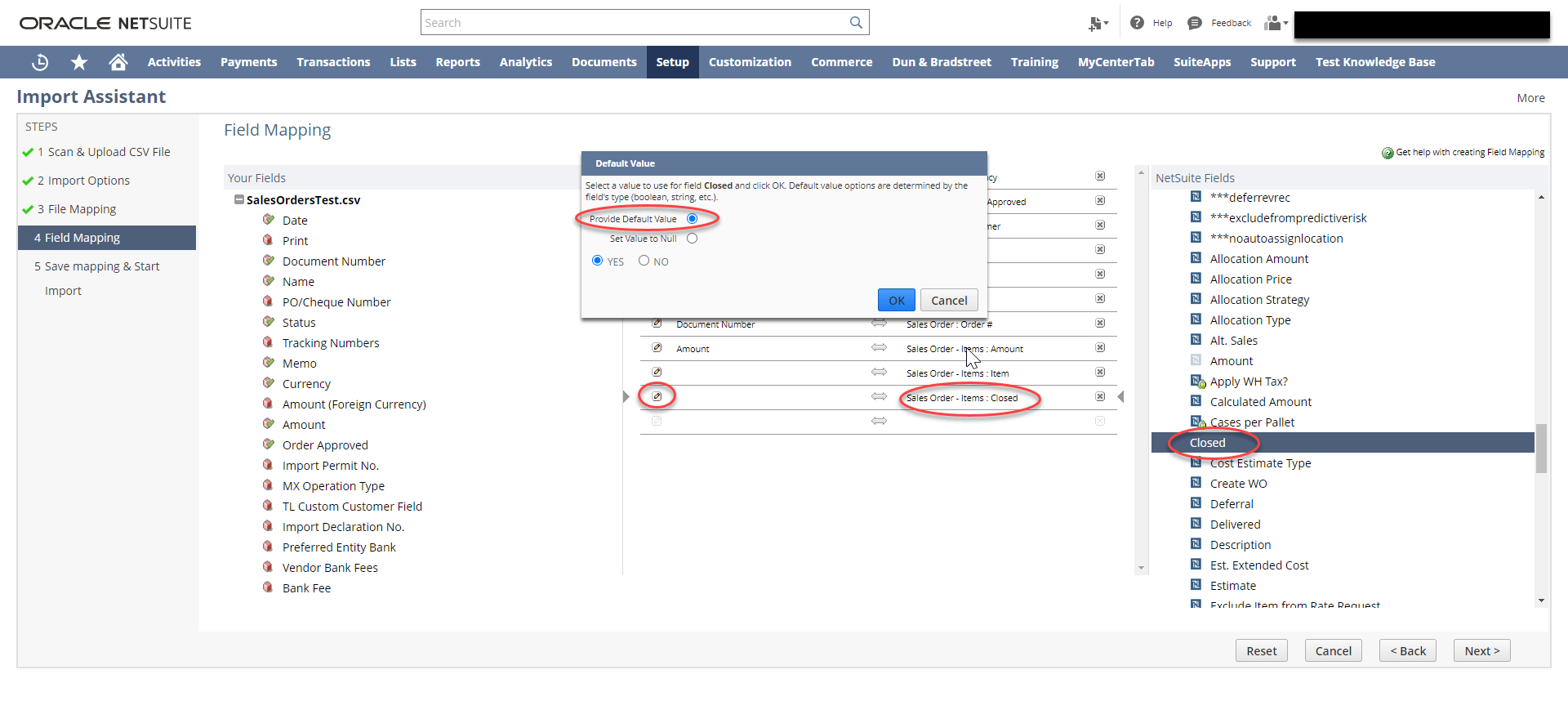Select the Date field icon in Your Fields

tap(268, 220)
